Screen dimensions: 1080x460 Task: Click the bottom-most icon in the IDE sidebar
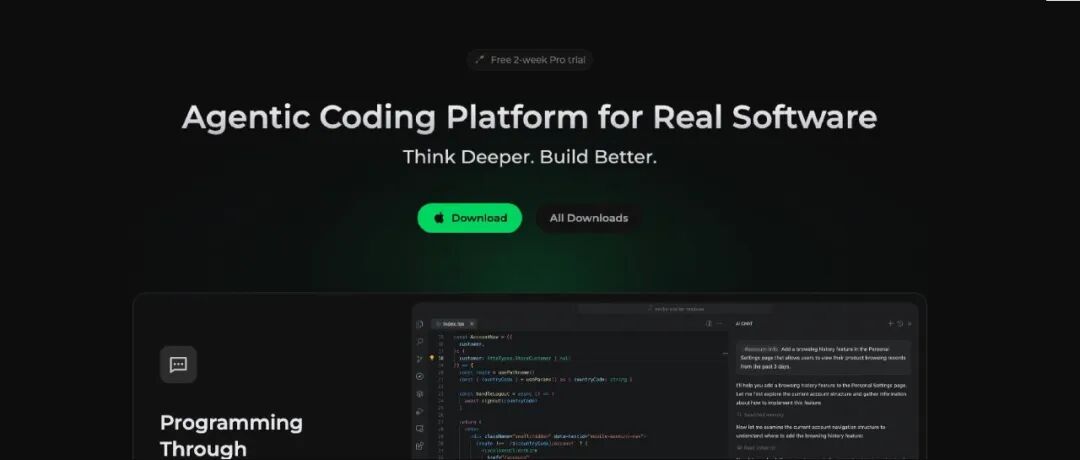[x=419, y=446]
